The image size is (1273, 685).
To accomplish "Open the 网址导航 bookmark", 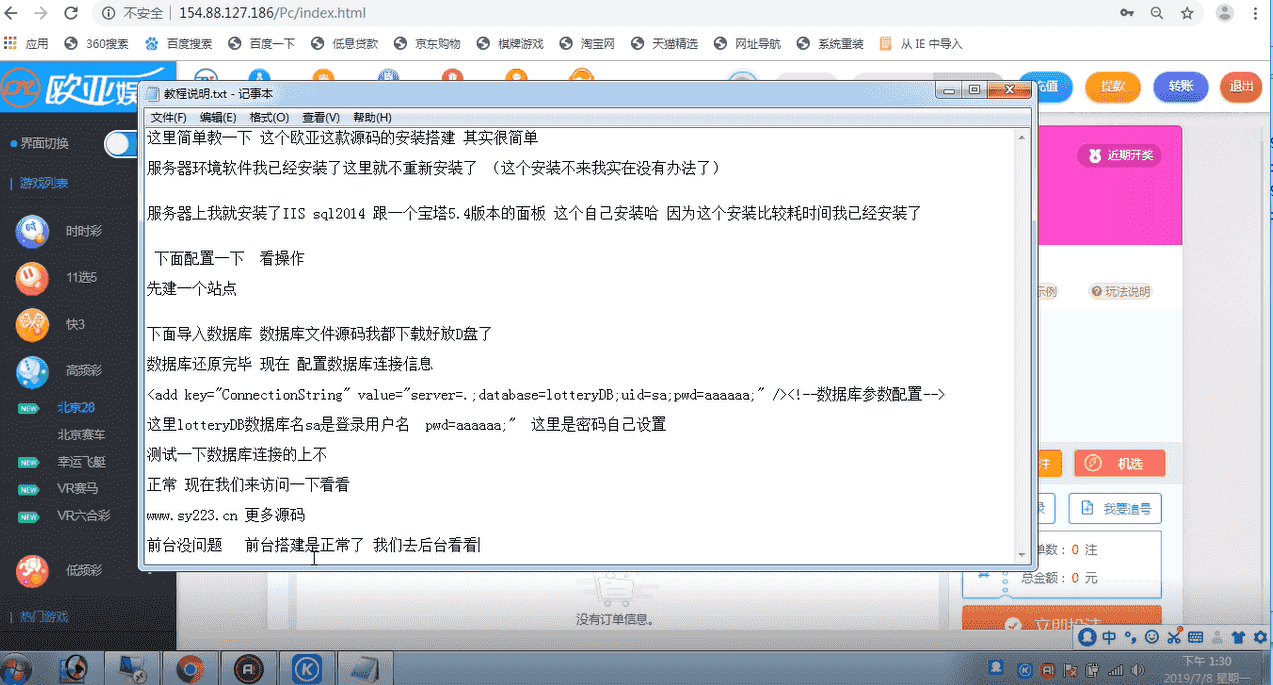I will [748, 44].
